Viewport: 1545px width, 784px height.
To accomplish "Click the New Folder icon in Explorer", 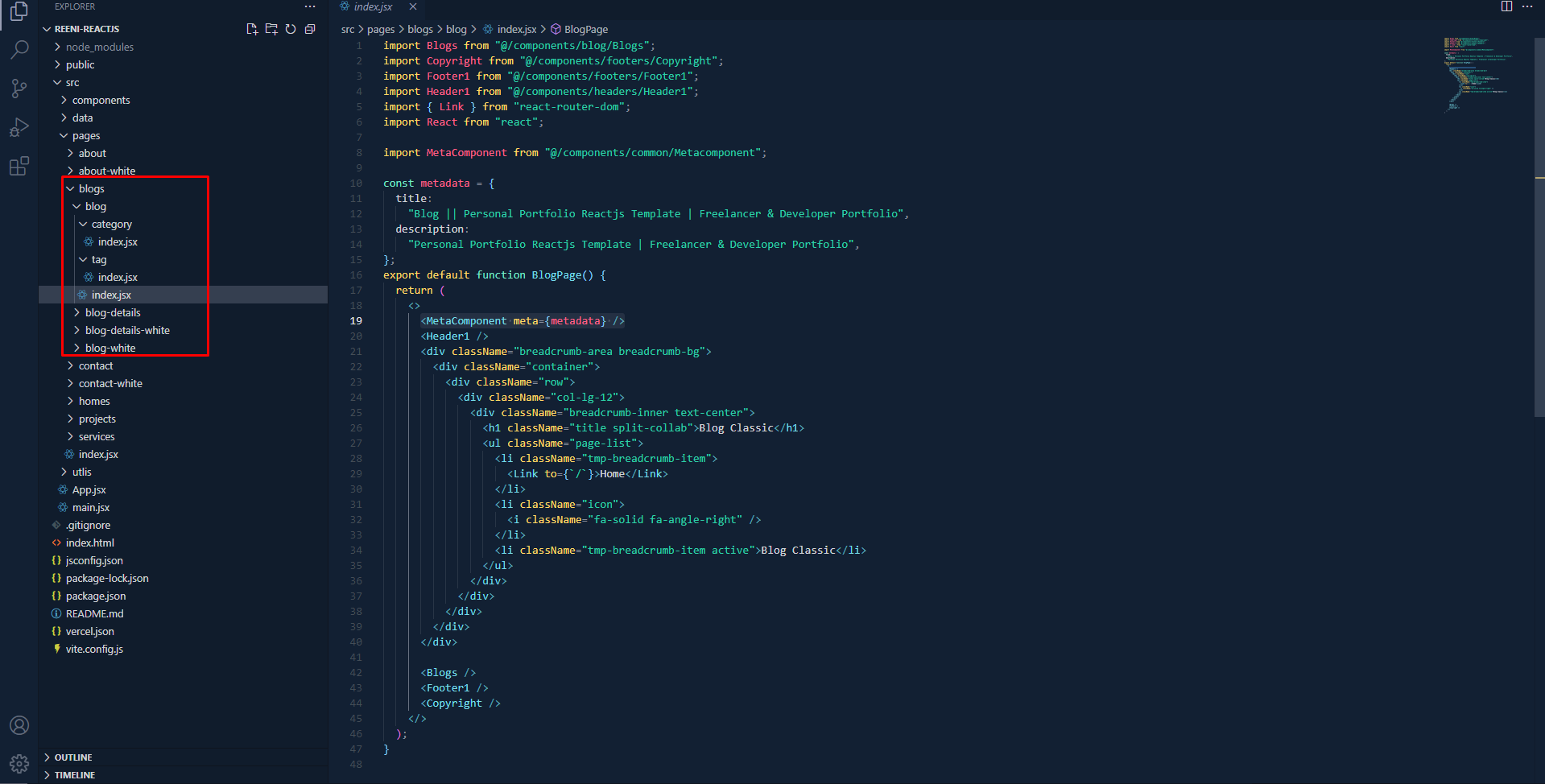I will point(271,29).
